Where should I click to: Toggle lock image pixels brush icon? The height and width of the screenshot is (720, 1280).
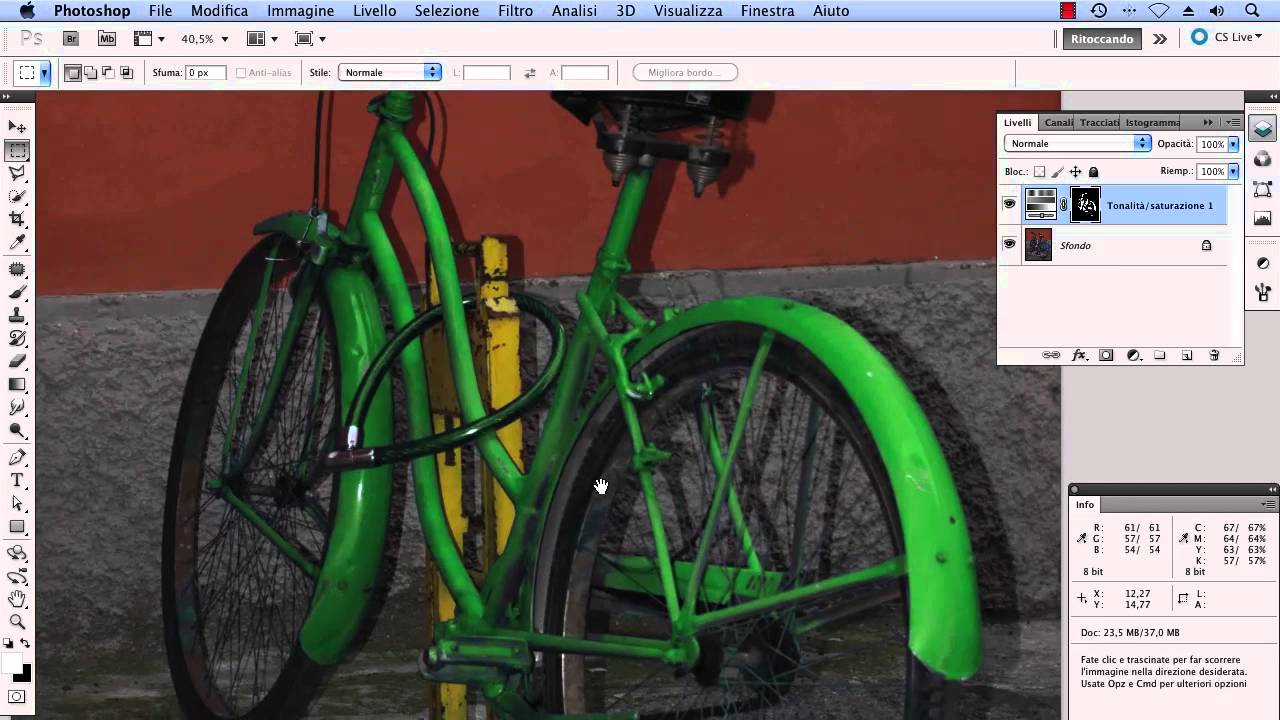pyautogui.click(x=1057, y=172)
